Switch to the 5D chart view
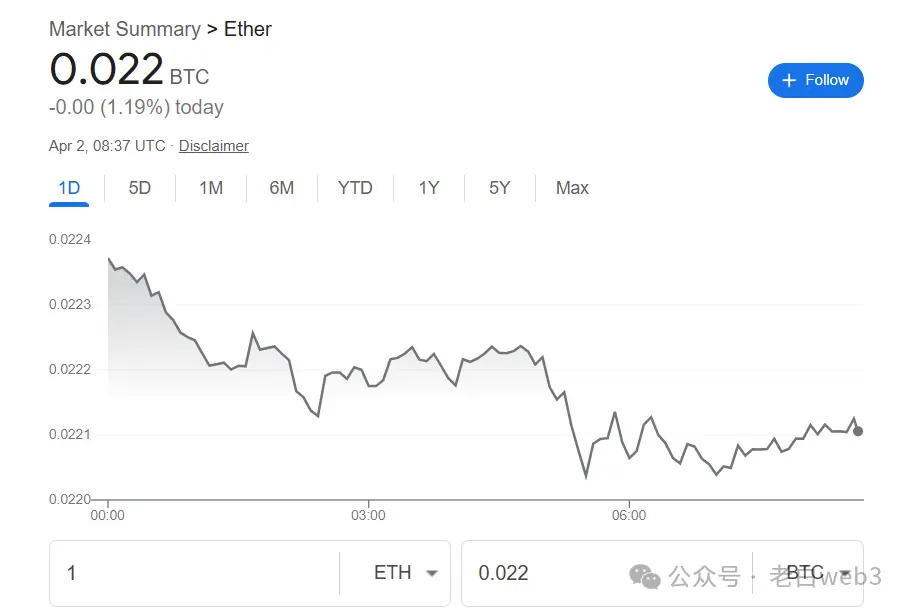 [x=139, y=188]
